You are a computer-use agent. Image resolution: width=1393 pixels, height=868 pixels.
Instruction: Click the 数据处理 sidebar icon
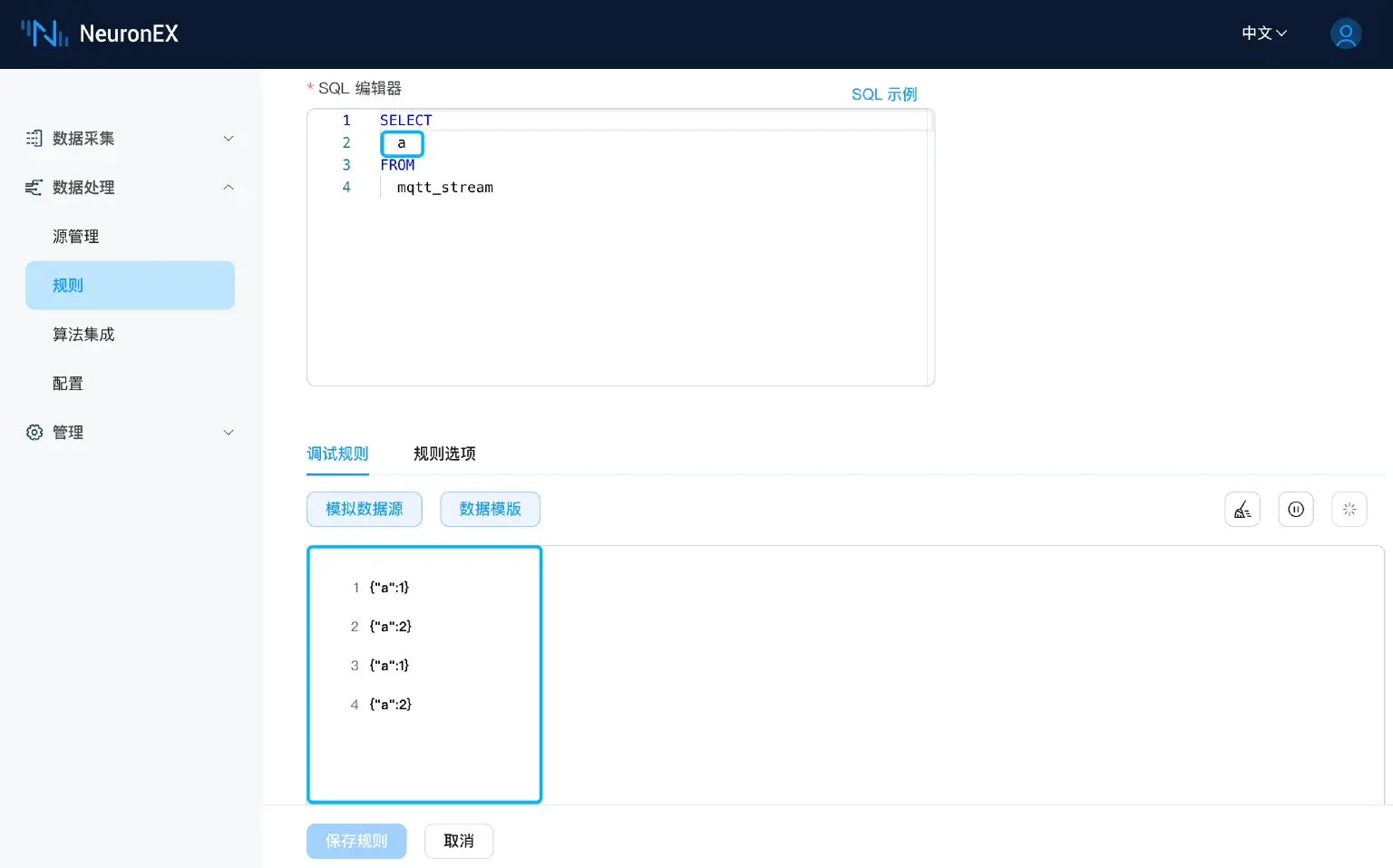pos(34,188)
